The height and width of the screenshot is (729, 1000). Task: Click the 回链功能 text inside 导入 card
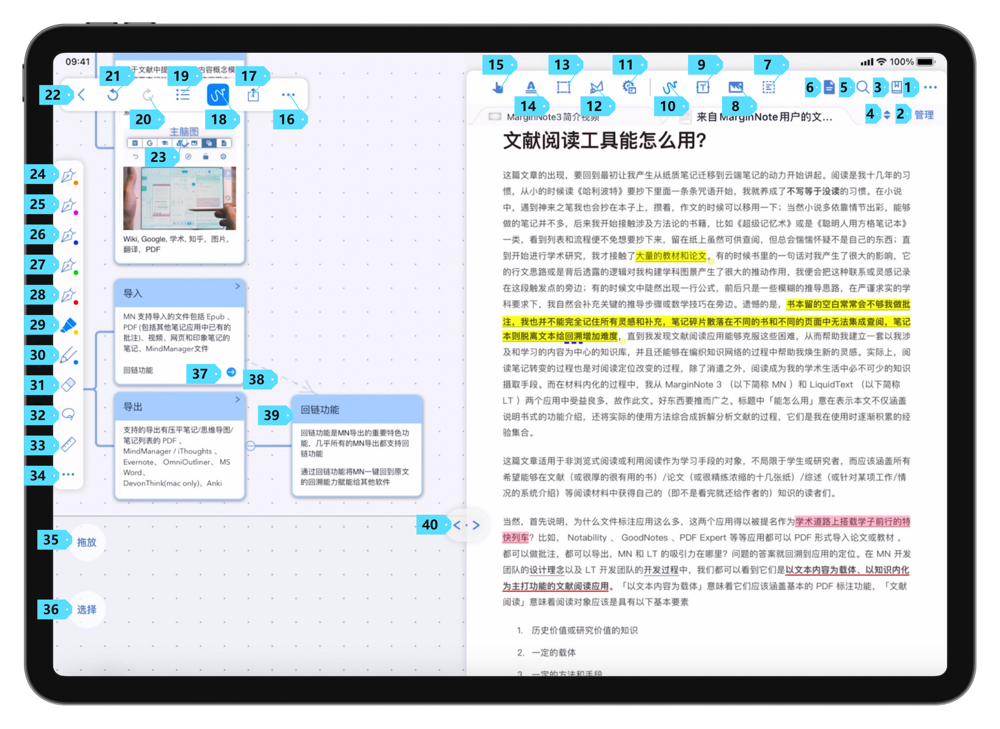coord(138,371)
